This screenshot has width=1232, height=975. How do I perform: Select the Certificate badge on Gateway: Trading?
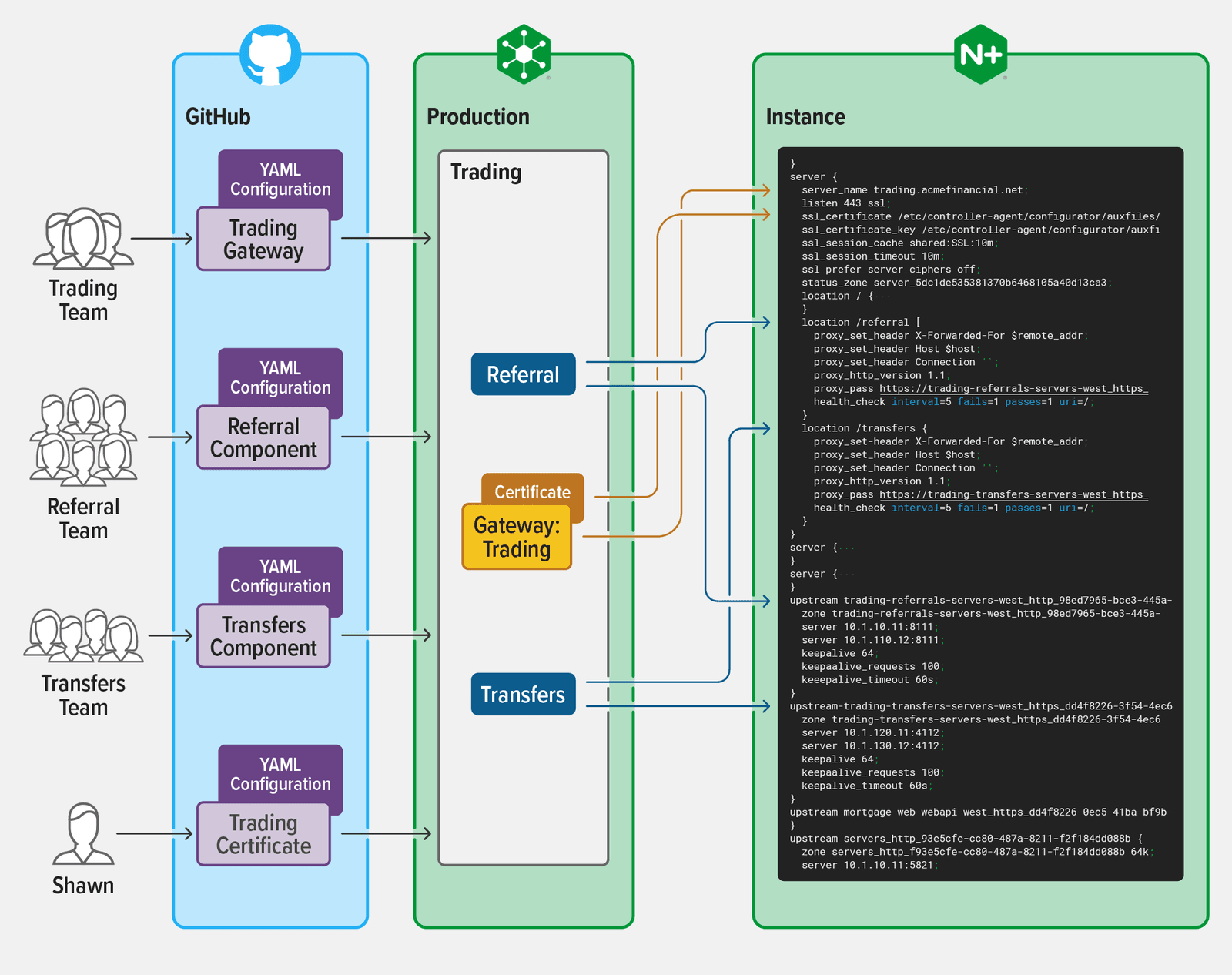tap(531, 492)
